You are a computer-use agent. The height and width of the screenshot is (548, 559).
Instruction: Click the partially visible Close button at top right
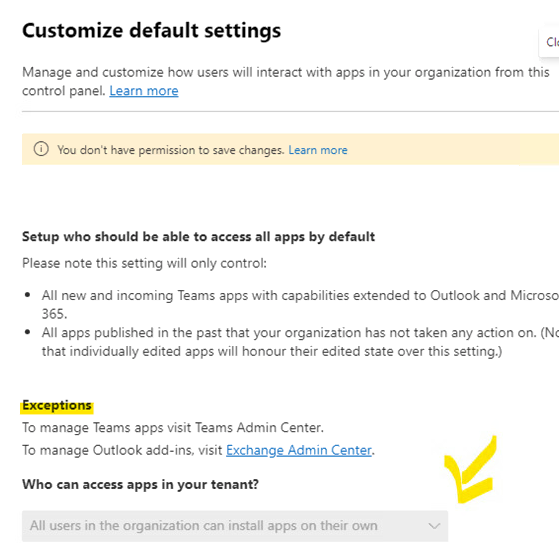click(550, 42)
